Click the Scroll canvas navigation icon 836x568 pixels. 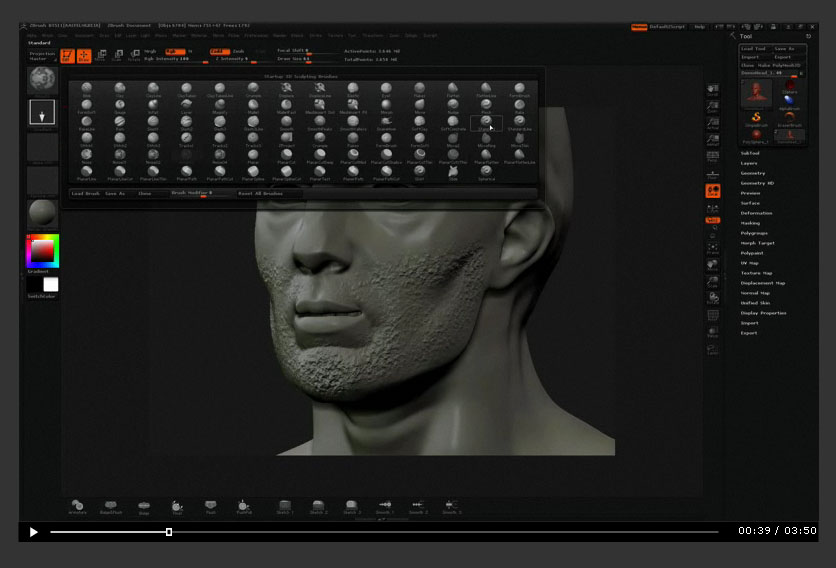pyautogui.click(x=713, y=91)
